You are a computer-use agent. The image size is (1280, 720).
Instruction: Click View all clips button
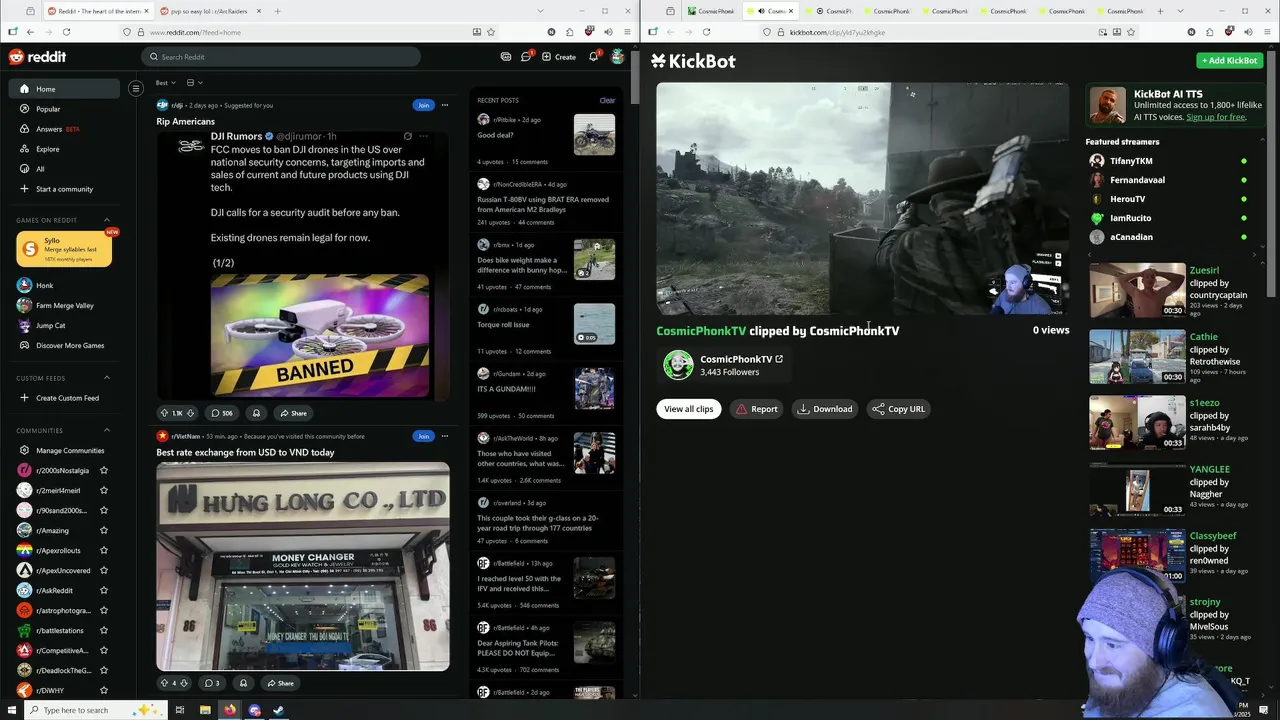(689, 409)
